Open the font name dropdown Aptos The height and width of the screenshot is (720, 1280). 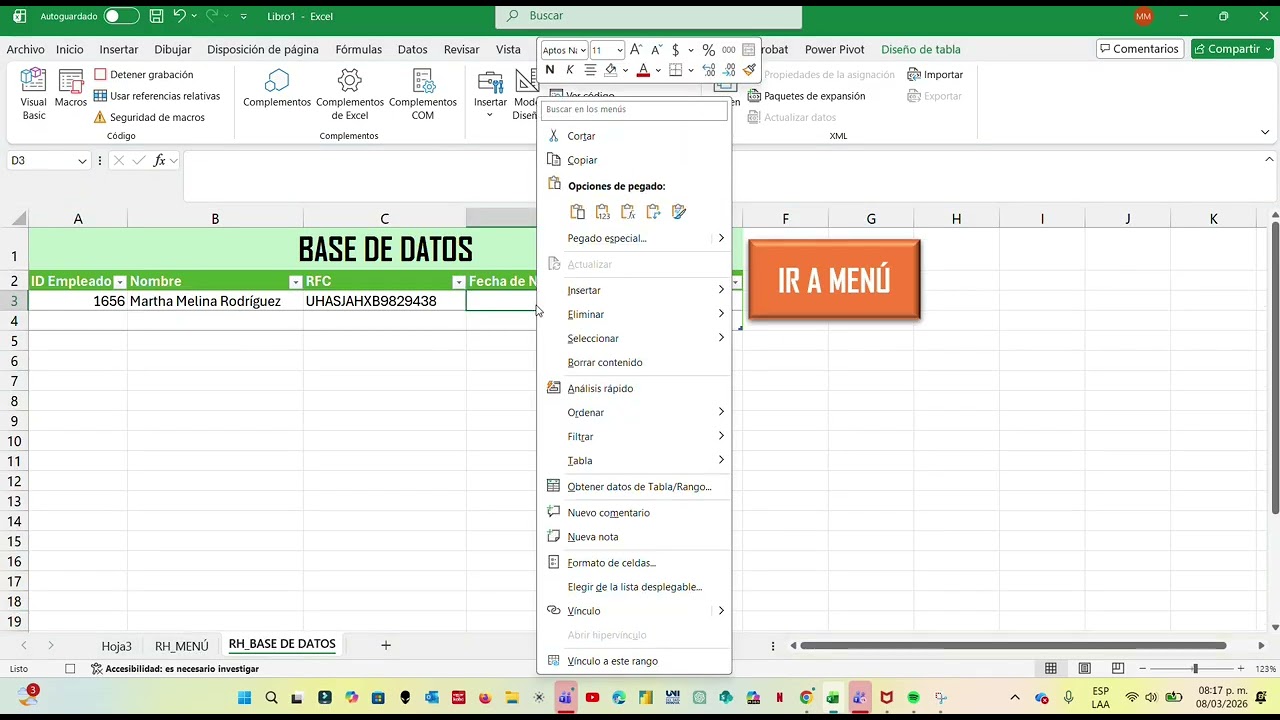[x=582, y=50]
